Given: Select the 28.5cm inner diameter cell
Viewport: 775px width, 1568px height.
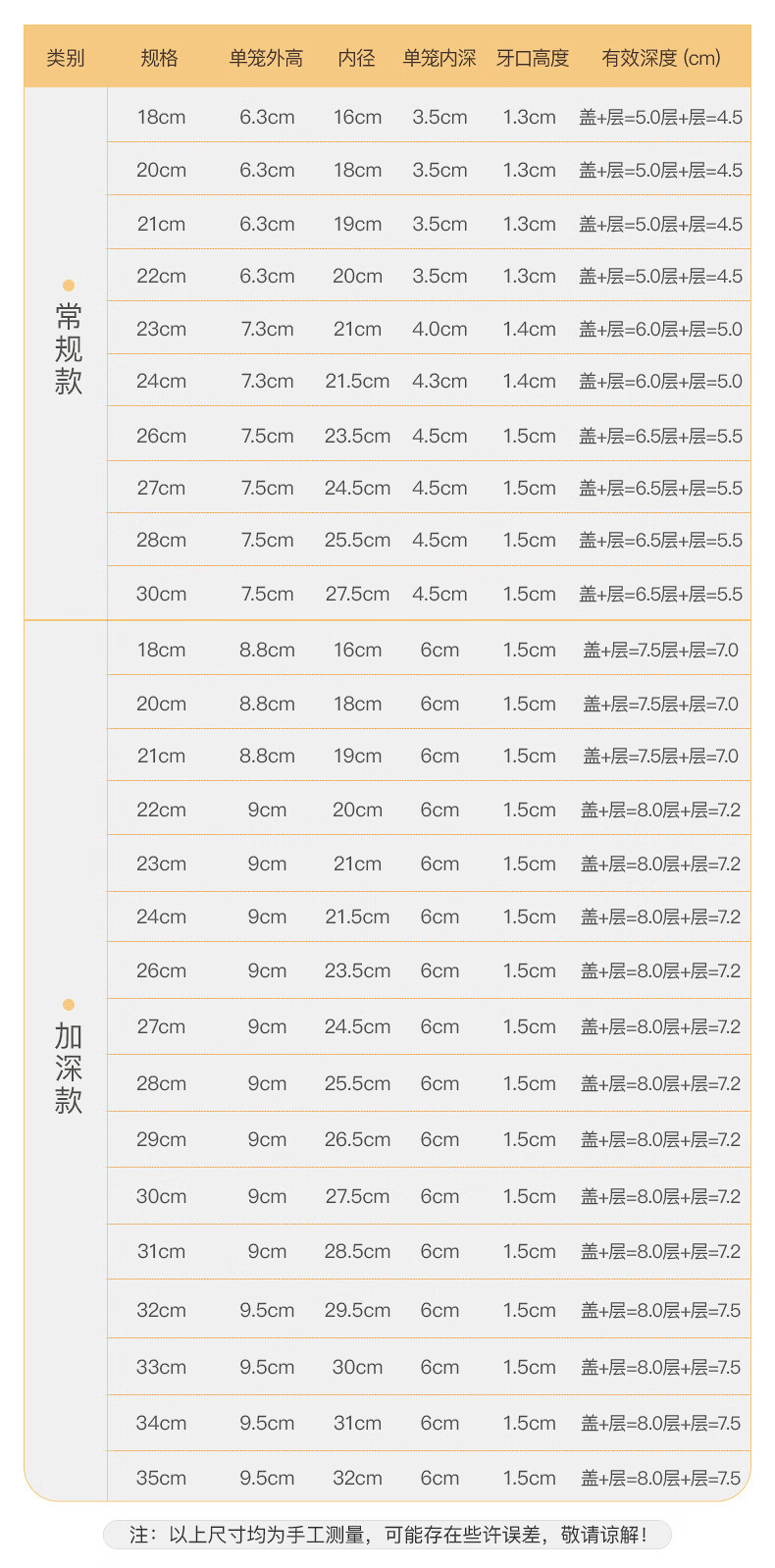Looking at the screenshot, I should (x=357, y=1251).
